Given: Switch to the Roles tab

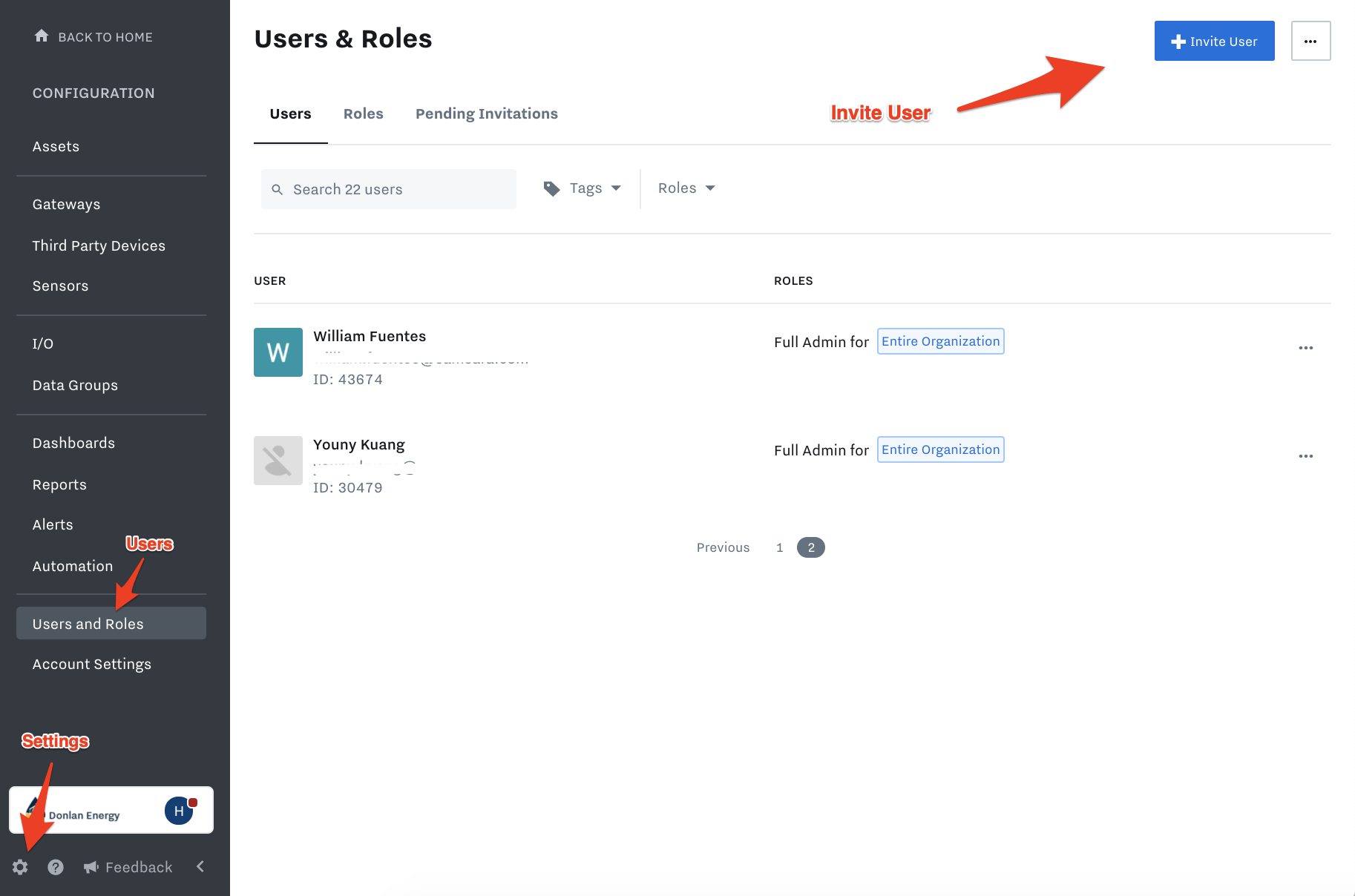Looking at the screenshot, I should pos(363,113).
